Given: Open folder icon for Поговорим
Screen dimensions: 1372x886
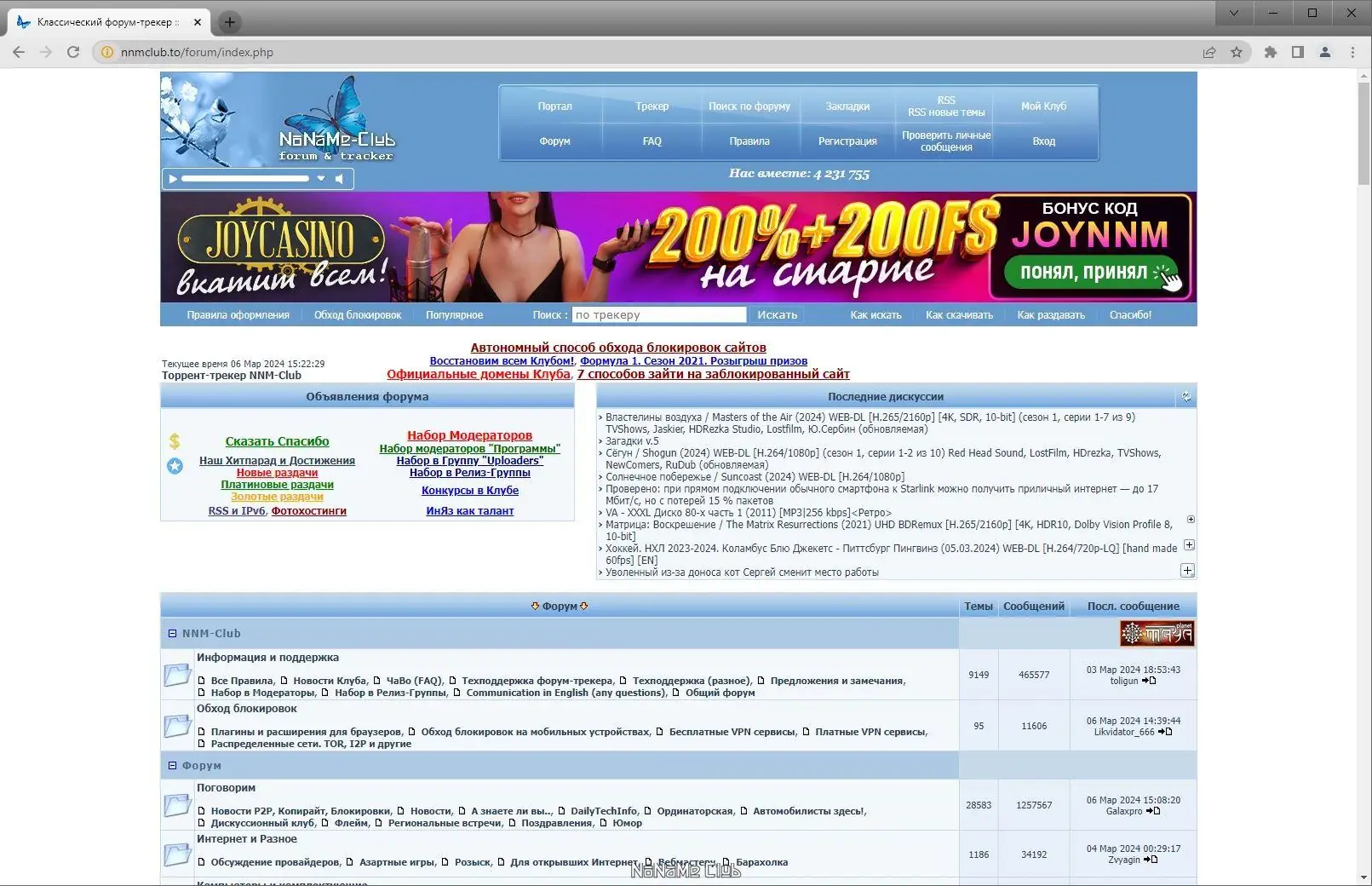Looking at the screenshot, I should point(177,805).
